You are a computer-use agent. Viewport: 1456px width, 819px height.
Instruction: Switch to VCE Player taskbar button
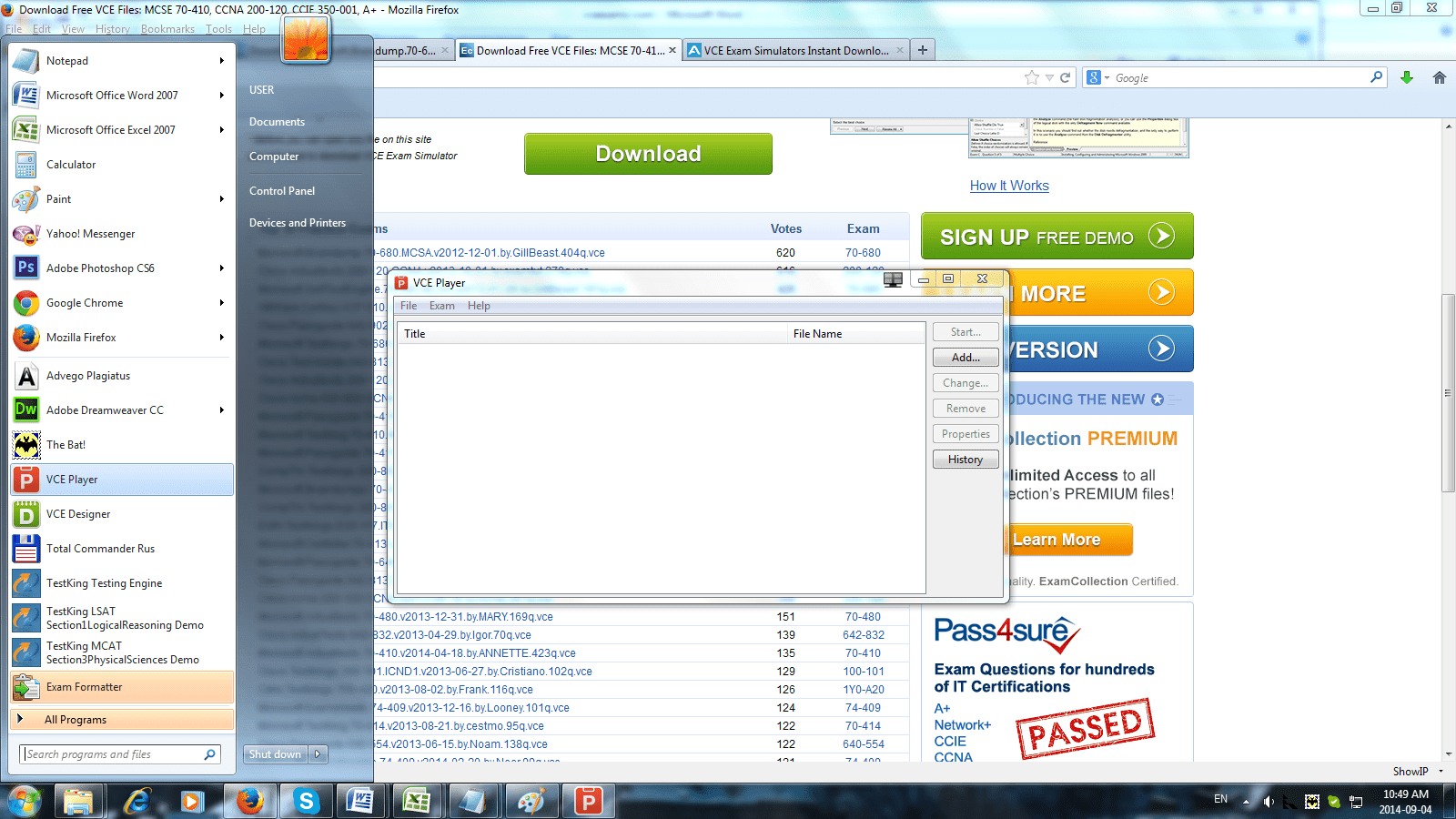click(x=588, y=802)
